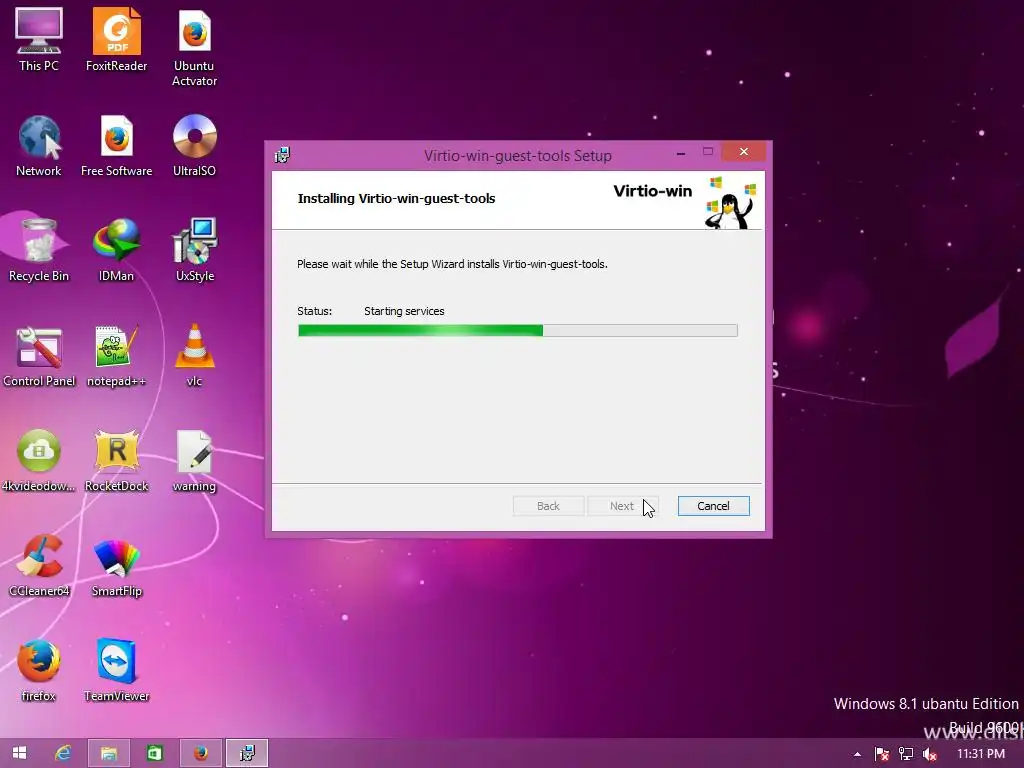Open the This PC desktop icon
This screenshot has width=1024, height=768.
[39, 39]
